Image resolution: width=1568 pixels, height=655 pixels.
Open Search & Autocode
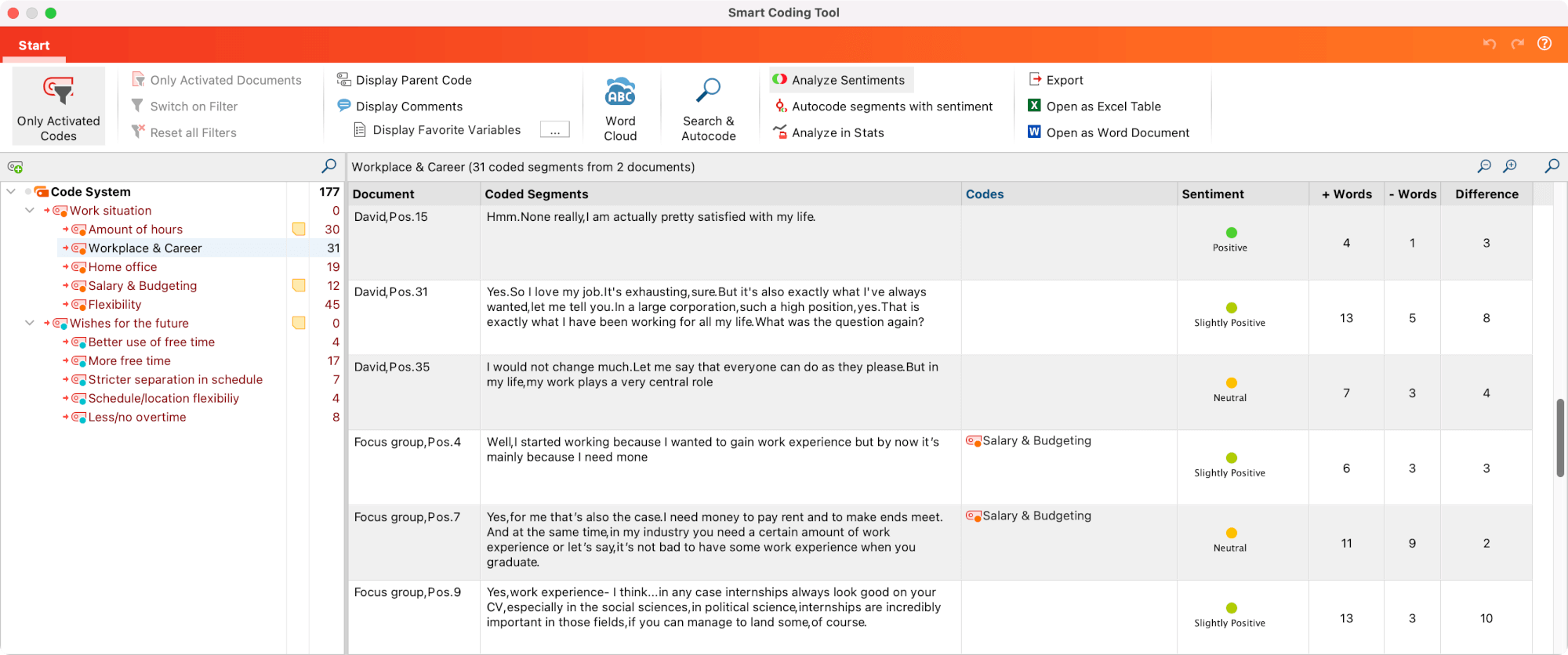point(708,107)
